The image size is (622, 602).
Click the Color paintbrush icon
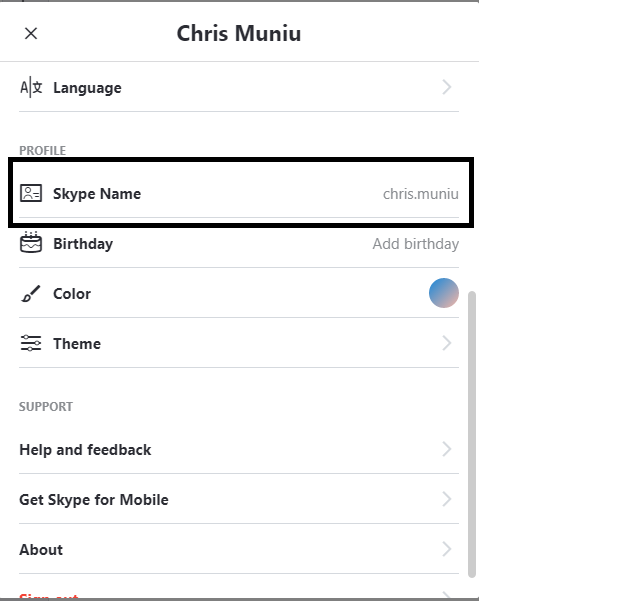31,294
